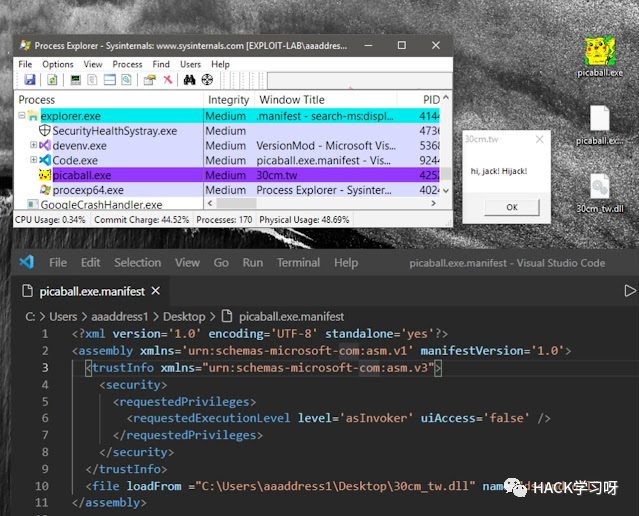
Task: Close the 30cm.tw message box
Action: click(540, 139)
